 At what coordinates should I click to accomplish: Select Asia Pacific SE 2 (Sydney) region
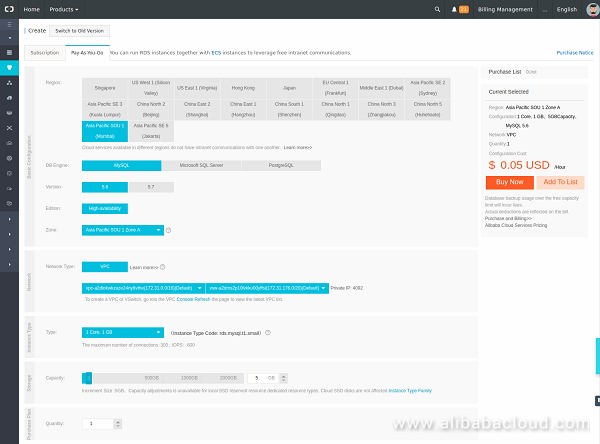(428, 88)
